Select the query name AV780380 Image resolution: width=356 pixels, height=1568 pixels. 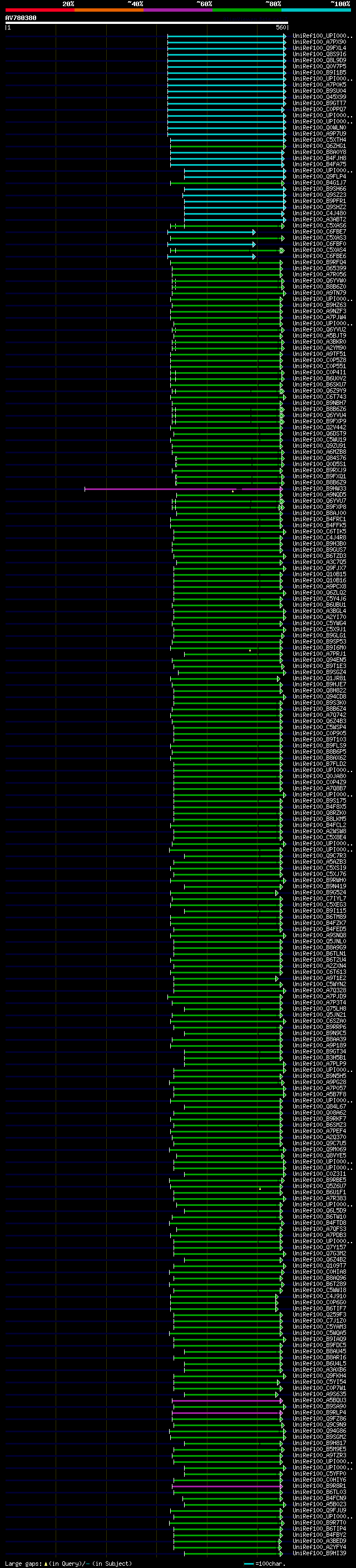tap(21, 18)
